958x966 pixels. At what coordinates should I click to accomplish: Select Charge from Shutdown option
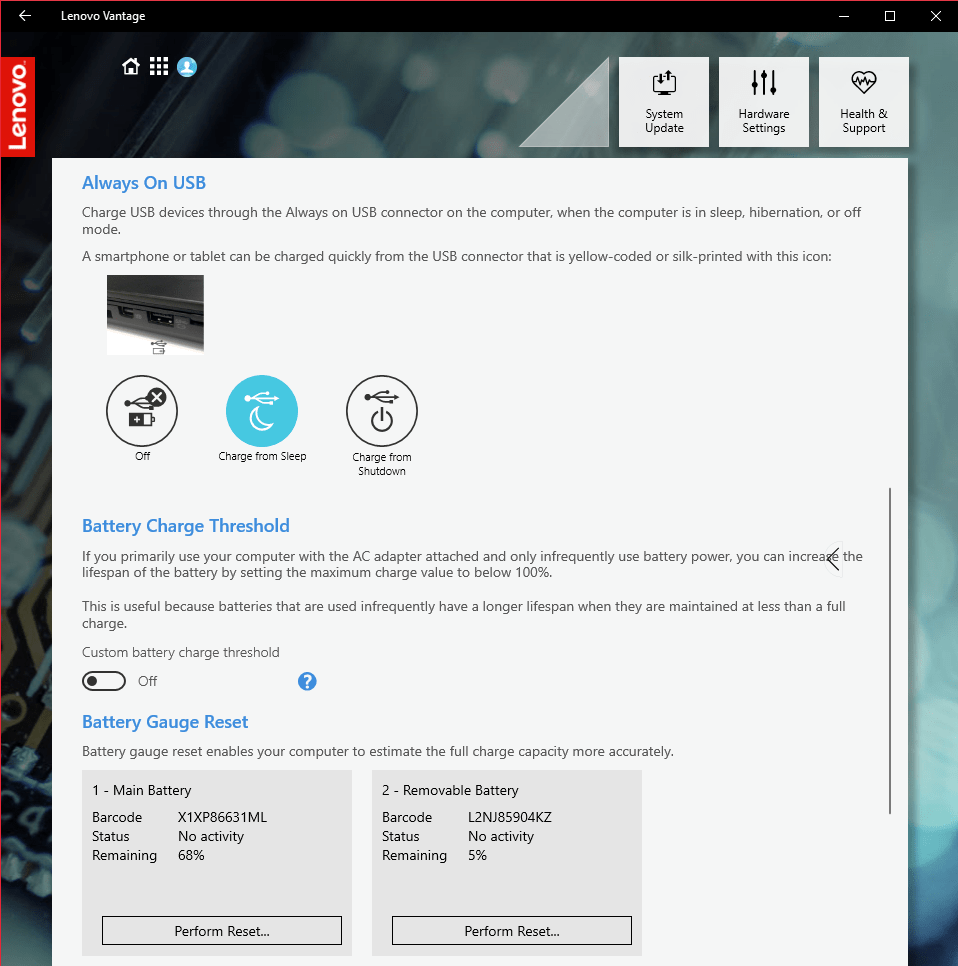tap(382, 411)
